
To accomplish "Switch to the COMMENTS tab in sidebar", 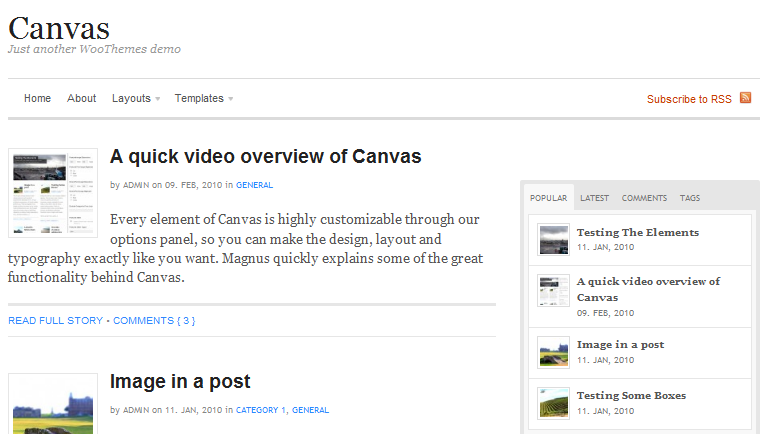I will click(x=644, y=198).
